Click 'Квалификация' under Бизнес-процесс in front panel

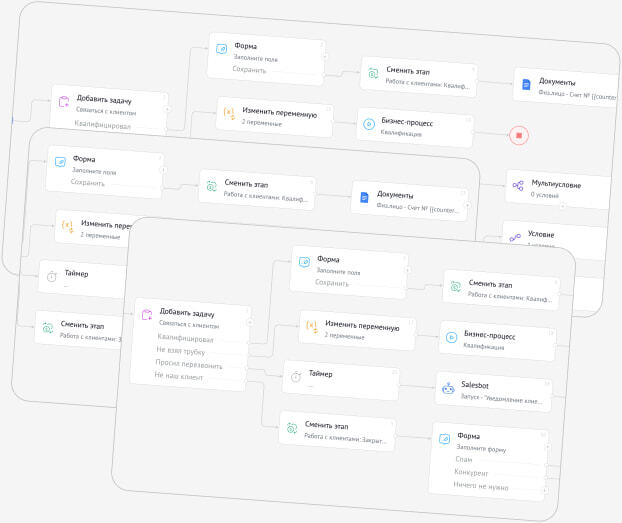pyautogui.click(x=484, y=346)
